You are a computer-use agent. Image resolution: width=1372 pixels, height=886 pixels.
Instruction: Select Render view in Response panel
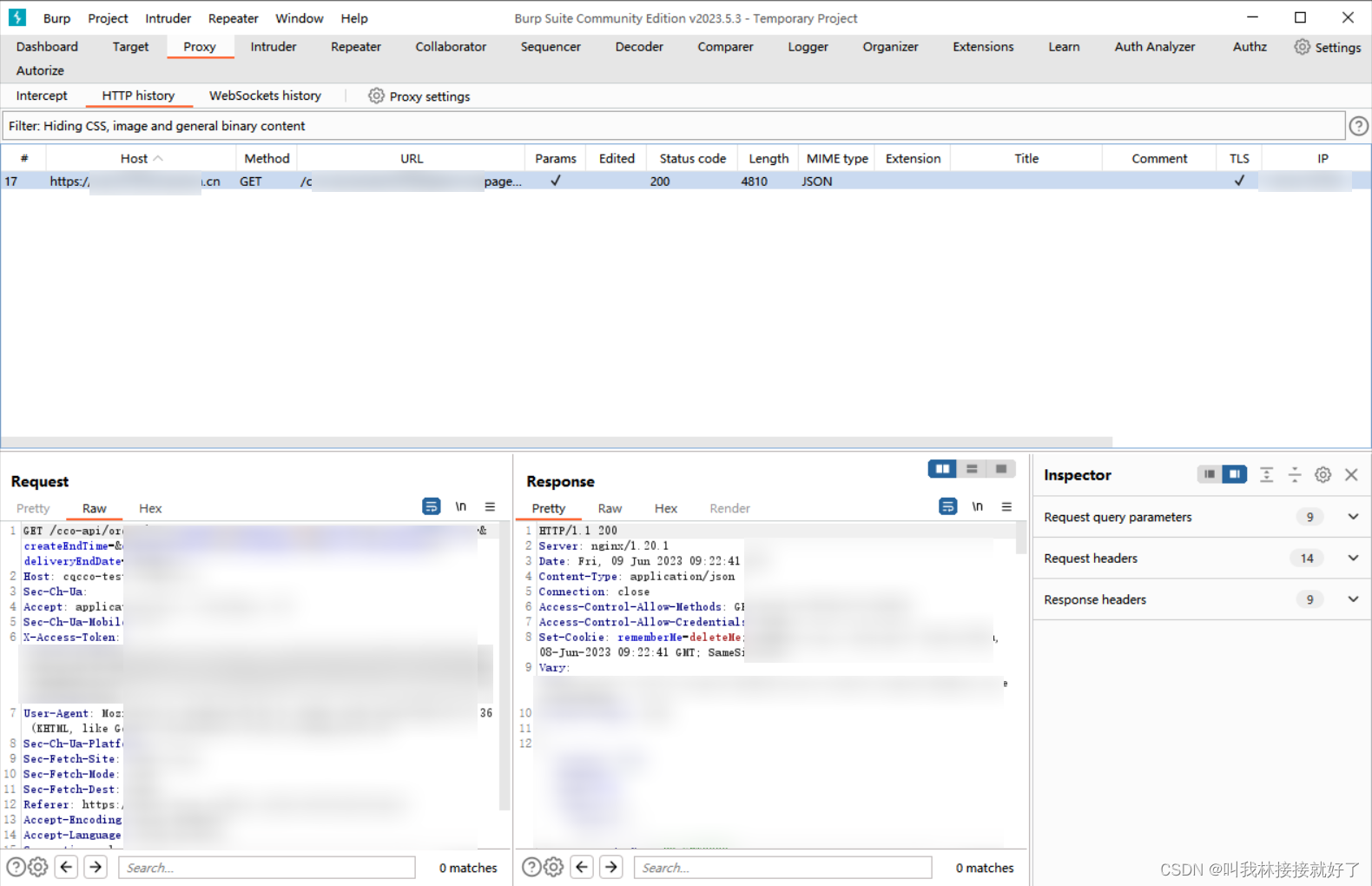[729, 508]
